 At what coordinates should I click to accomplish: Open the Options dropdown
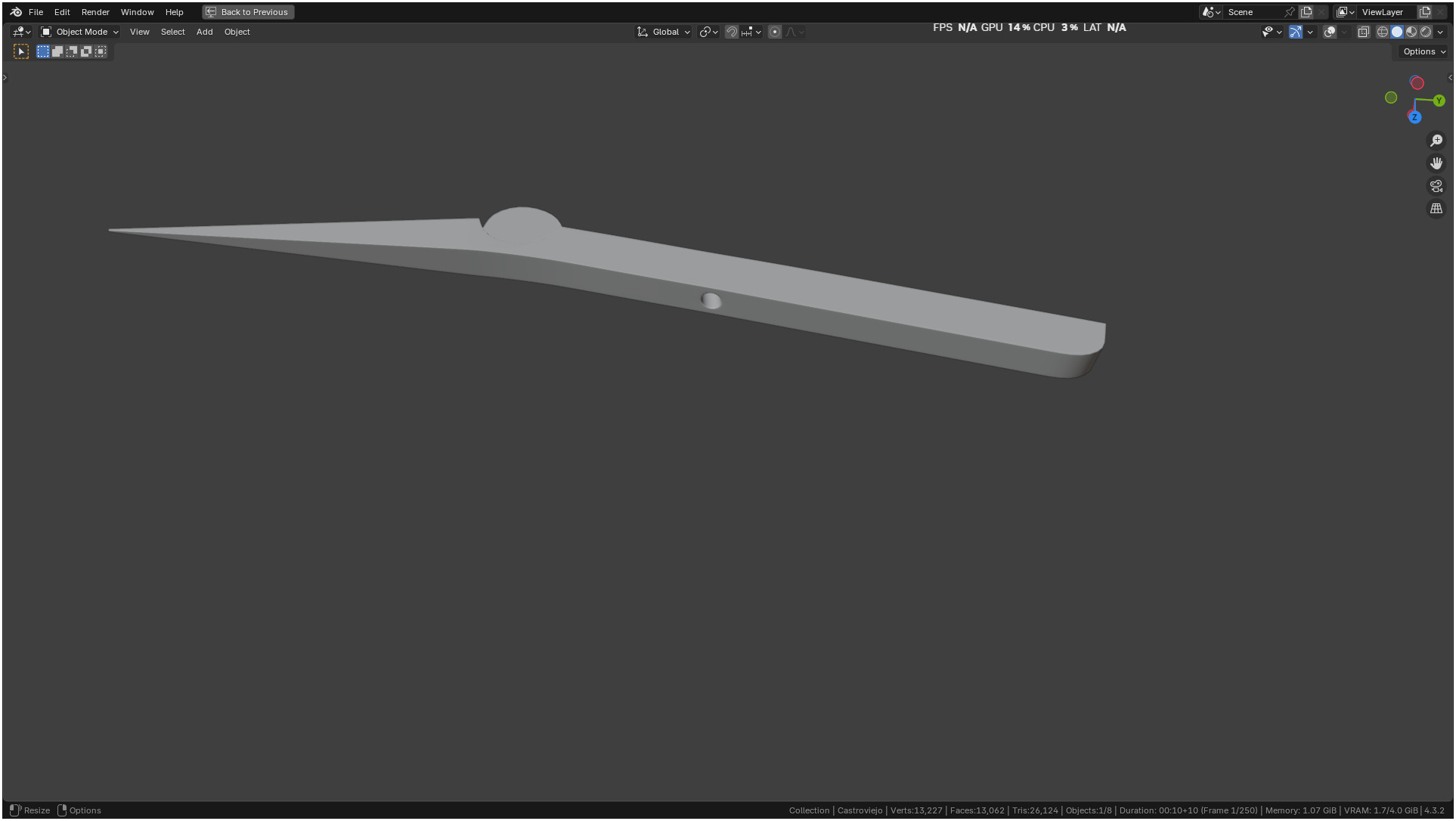(x=1423, y=51)
